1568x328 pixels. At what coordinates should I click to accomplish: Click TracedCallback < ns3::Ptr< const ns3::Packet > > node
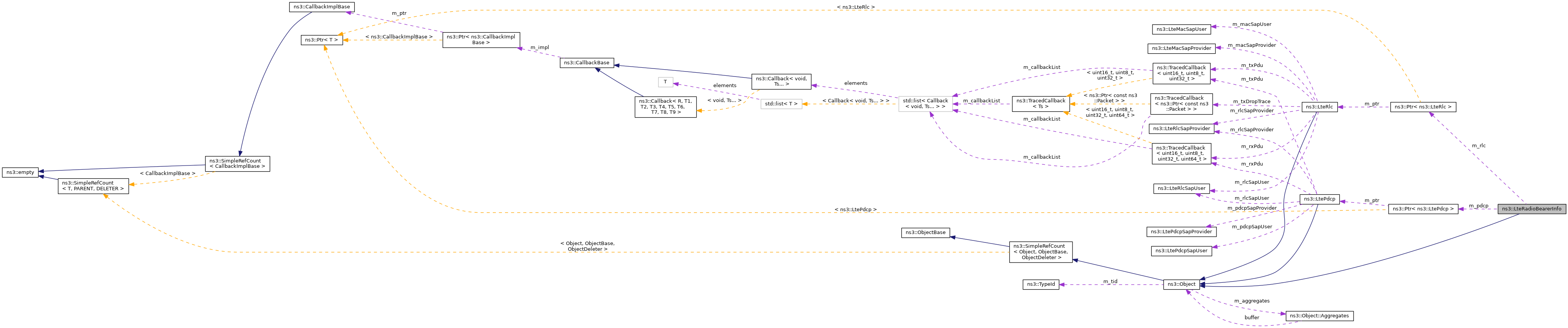point(1181,103)
